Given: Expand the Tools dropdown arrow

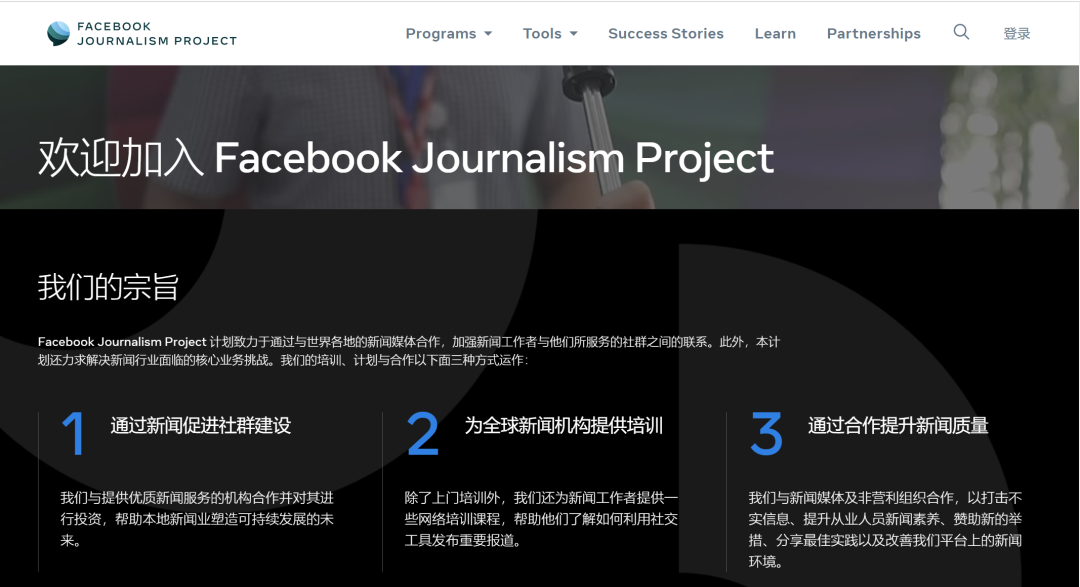Looking at the screenshot, I should (x=574, y=34).
